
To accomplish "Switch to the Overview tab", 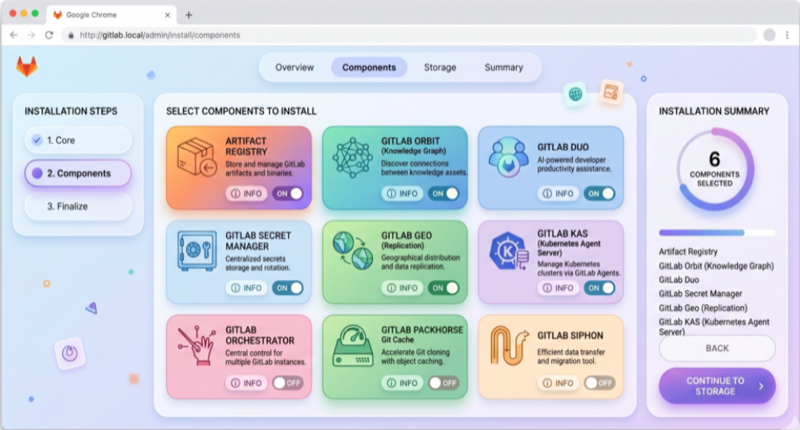I will tap(294, 67).
